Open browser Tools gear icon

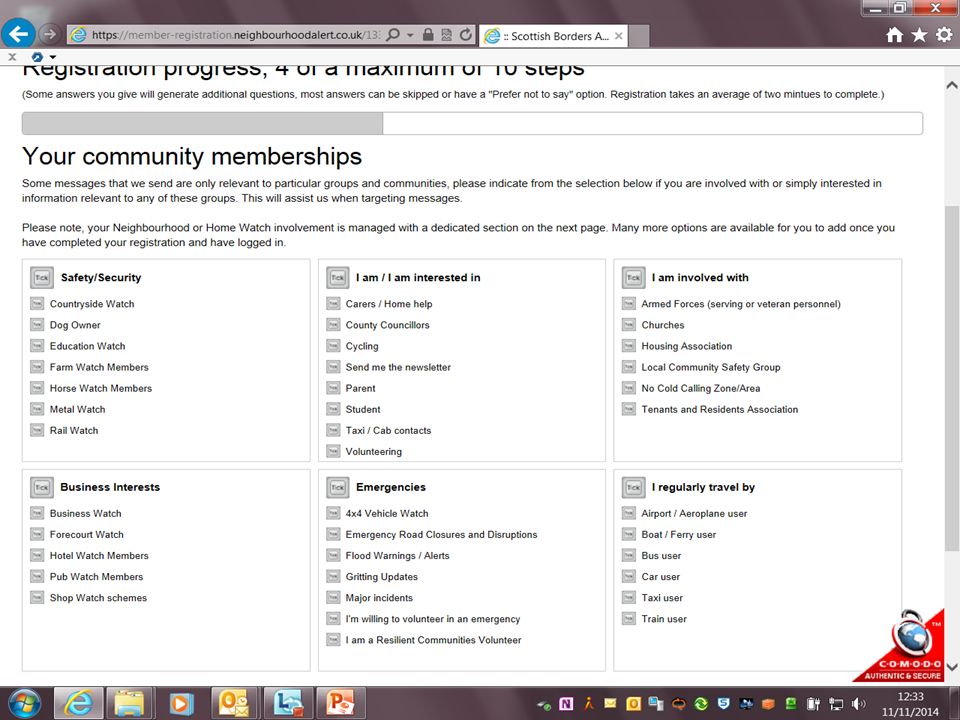click(944, 35)
